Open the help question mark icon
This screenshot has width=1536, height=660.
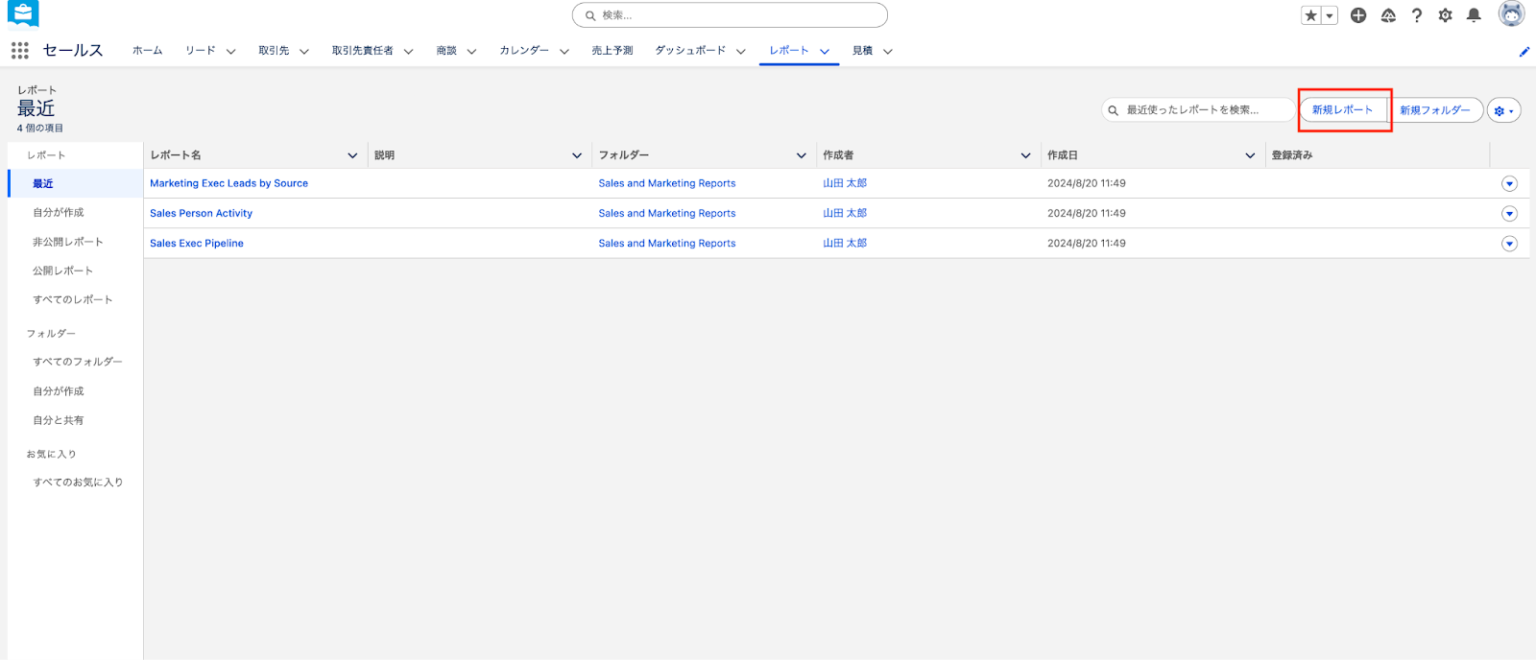click(1416, 15)
